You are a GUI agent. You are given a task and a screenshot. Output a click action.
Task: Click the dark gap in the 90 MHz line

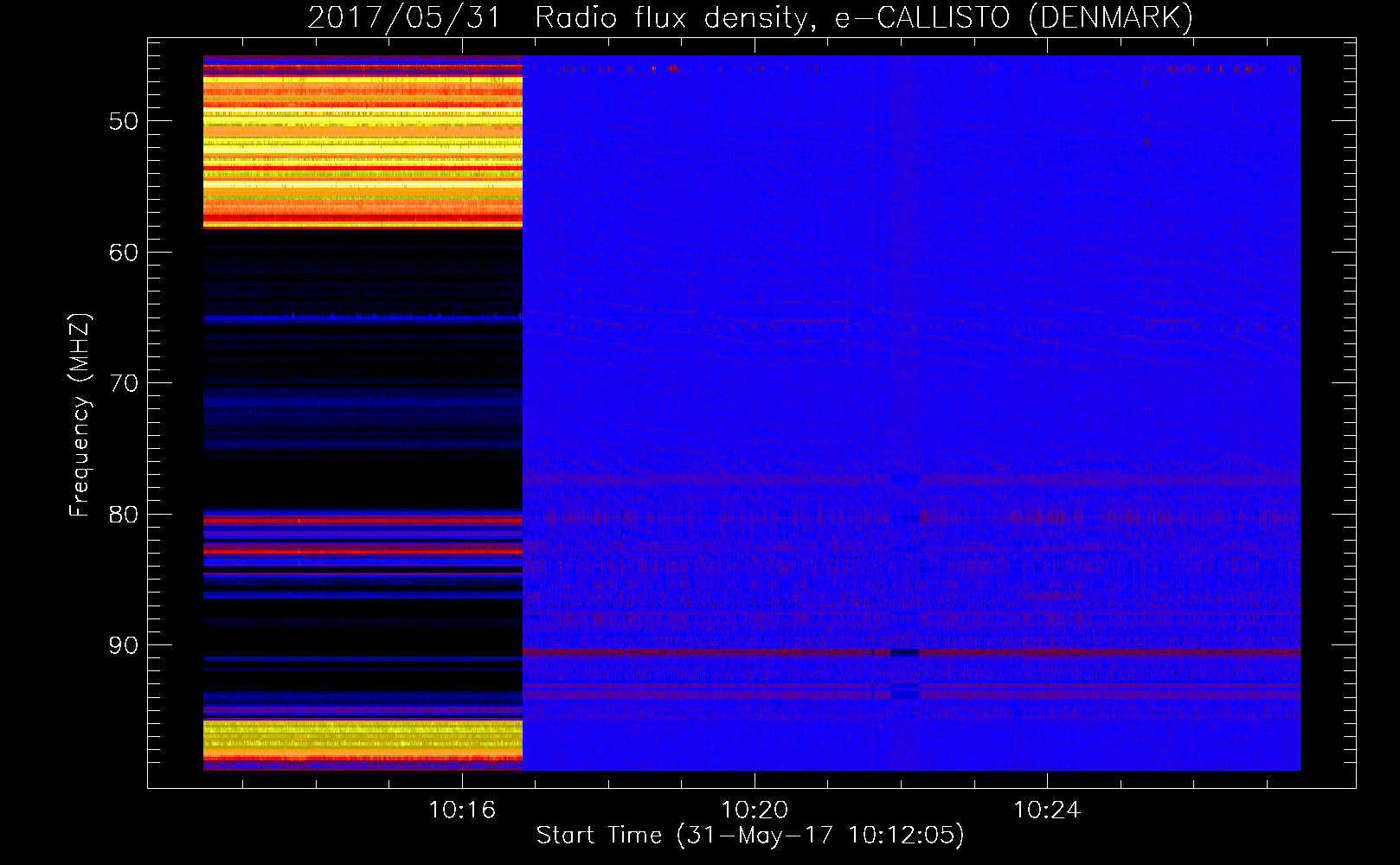click(x=904, y=652)
